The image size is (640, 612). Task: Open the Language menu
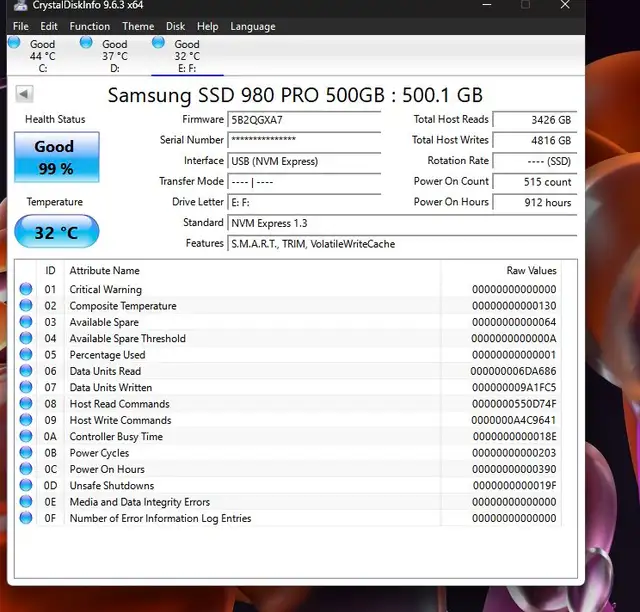point(253,27)
